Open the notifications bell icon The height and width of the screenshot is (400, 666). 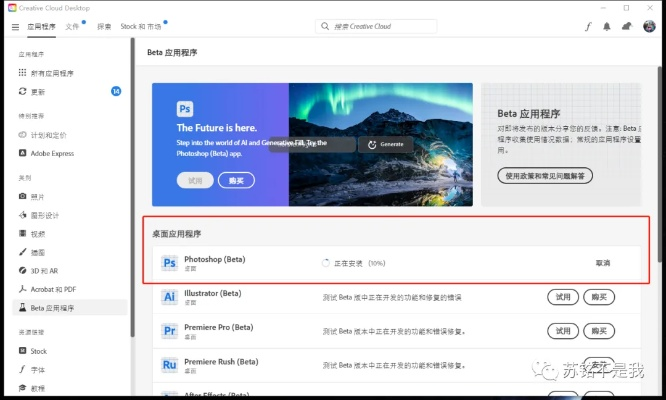pos(607,26)
